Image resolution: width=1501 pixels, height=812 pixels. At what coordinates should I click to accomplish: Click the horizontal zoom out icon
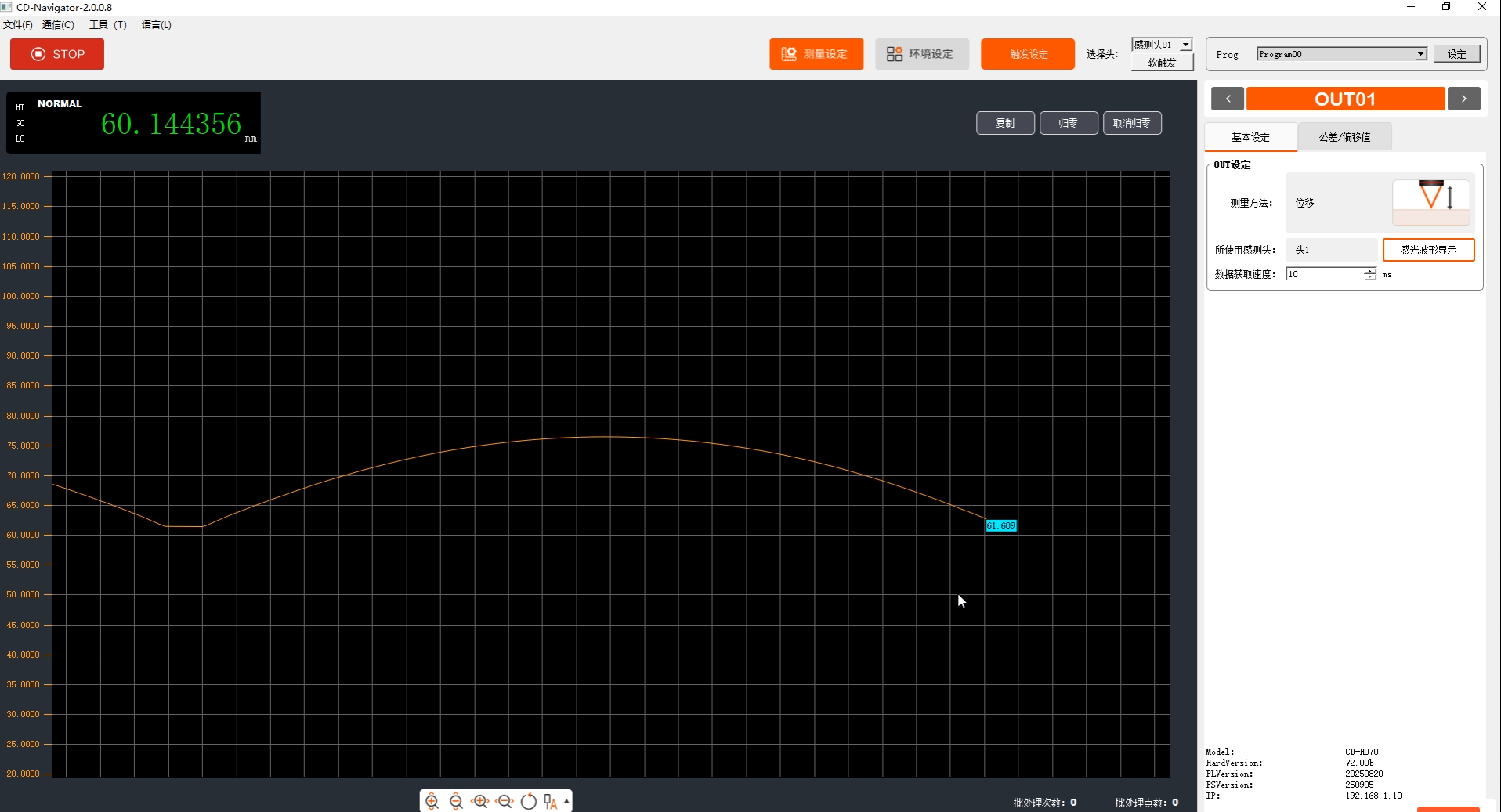(505, 801)
